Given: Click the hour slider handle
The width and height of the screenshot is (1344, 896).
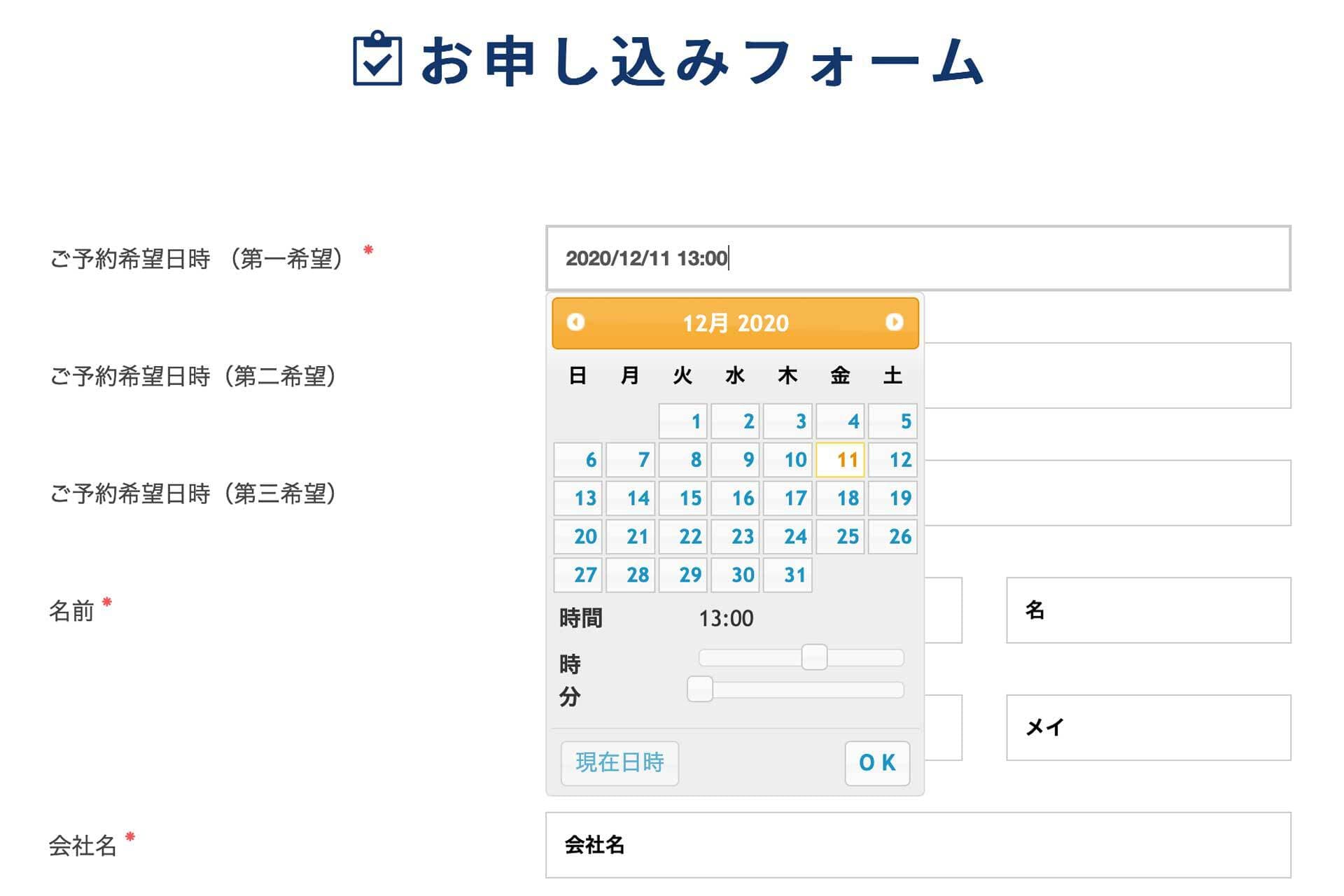Looking at the screenshot, I should pos(814,657).
